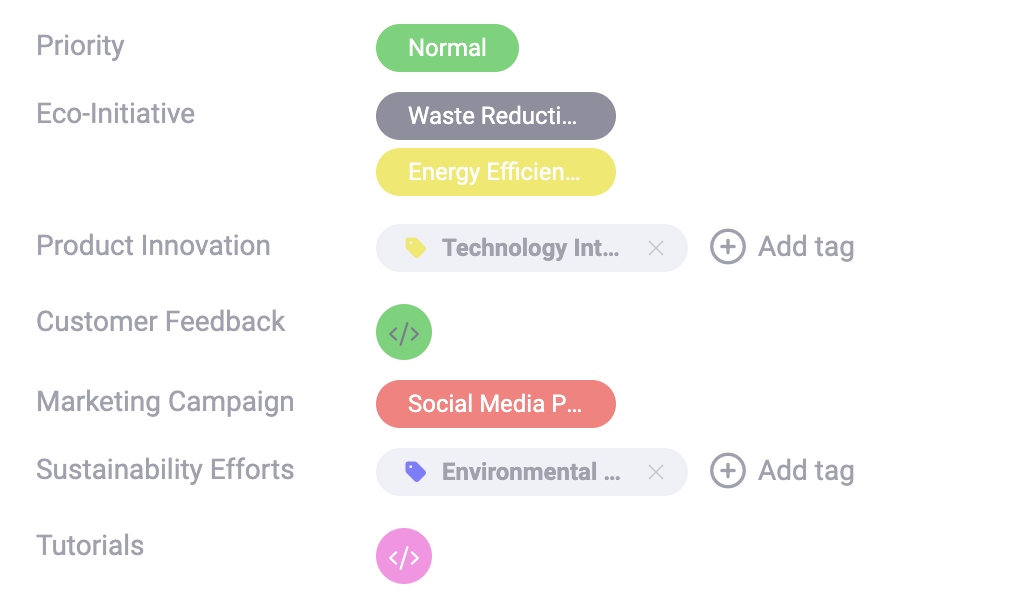Click the plus icon beside Sustainability Efforts
Image resolution: width=1010 pixels, height=600 pixels.
click(x=728, y=471)
